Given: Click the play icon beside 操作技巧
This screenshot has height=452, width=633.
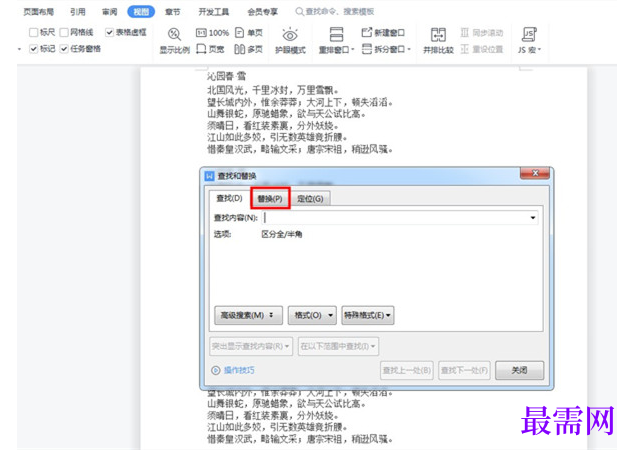Looking at the screenshot, I should coord(216,370).
